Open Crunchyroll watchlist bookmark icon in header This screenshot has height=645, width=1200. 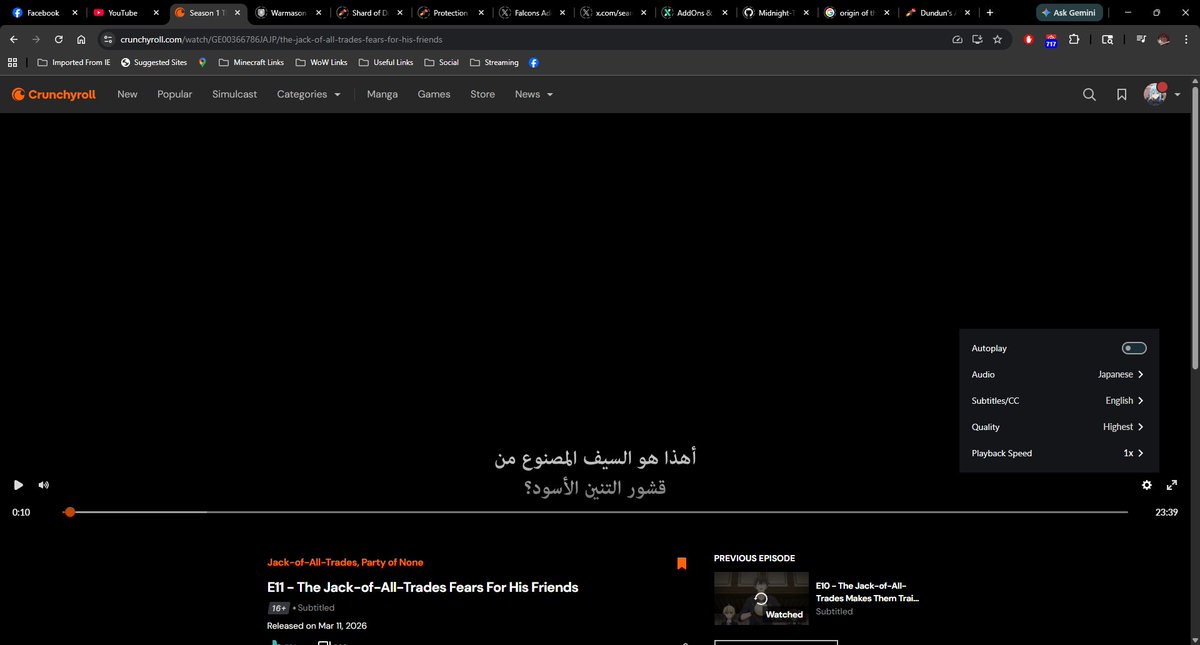pos(1122,94)
